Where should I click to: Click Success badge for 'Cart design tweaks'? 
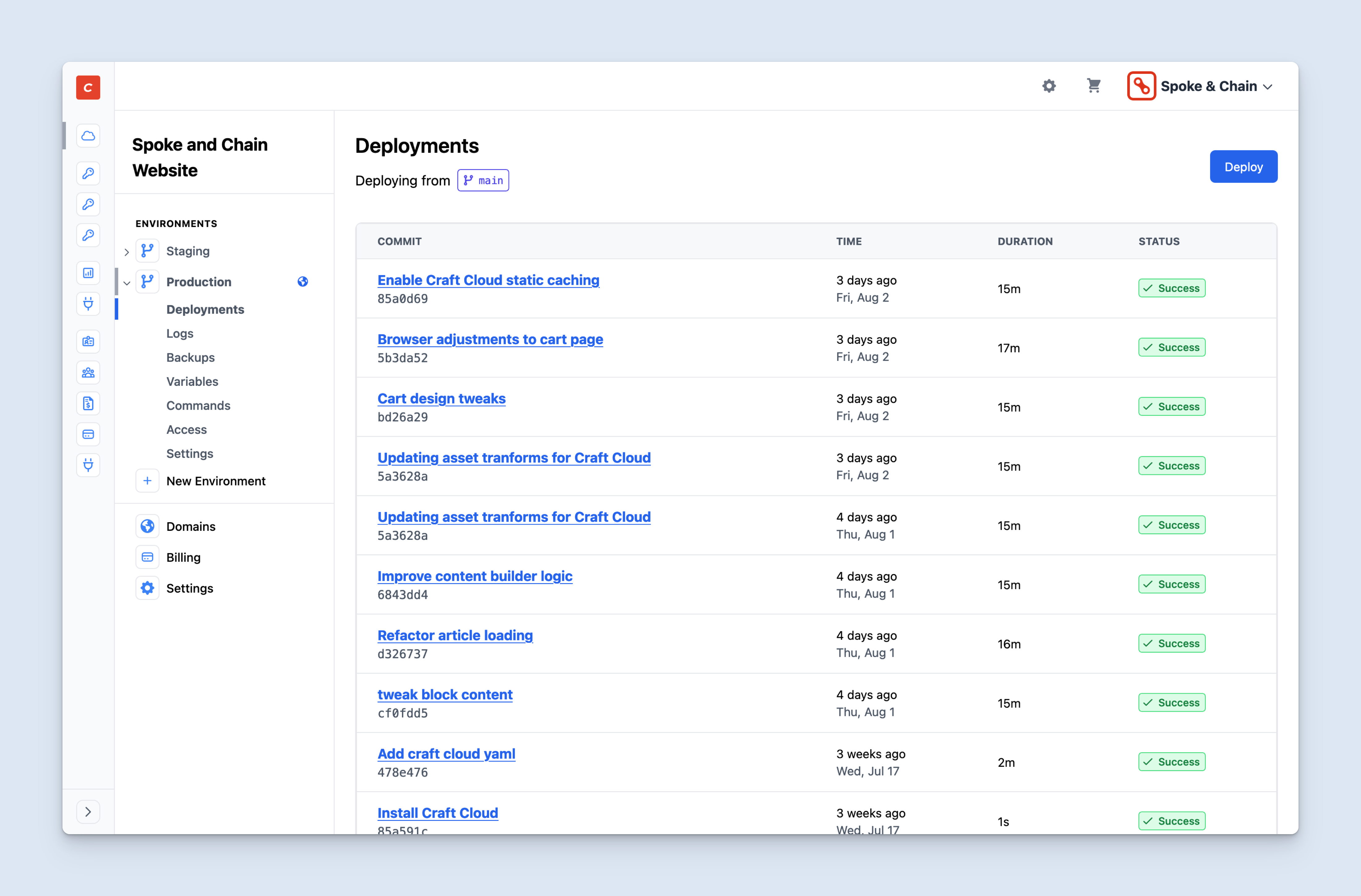point(1172,406)
